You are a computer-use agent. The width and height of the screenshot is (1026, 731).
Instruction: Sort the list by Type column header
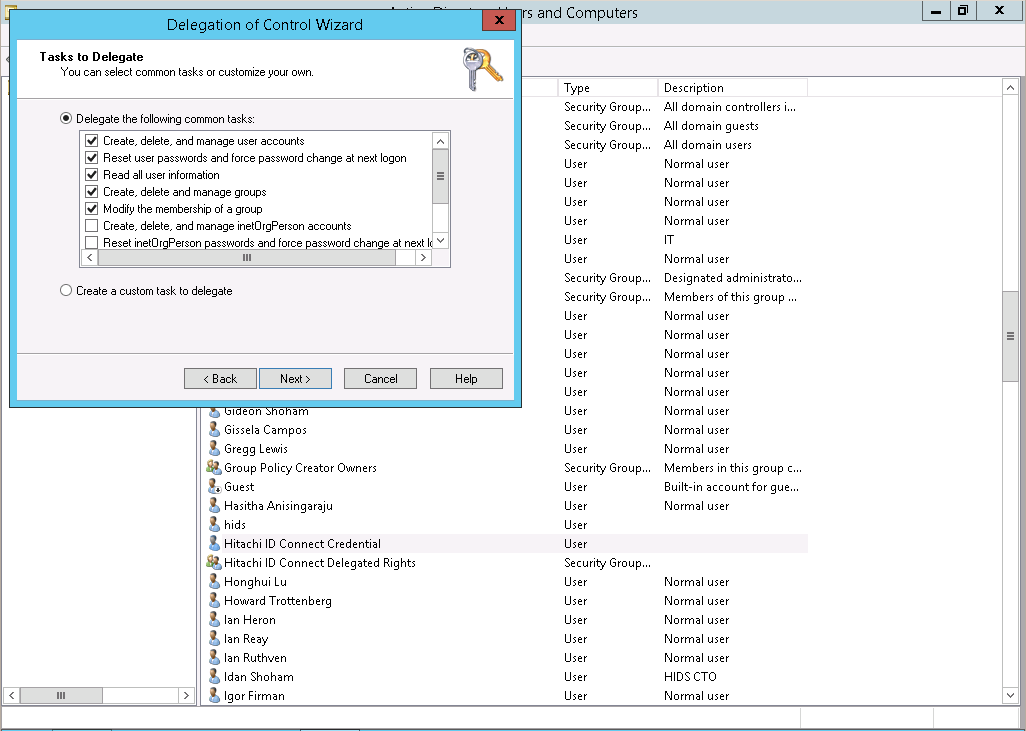(x=607, y=88)
